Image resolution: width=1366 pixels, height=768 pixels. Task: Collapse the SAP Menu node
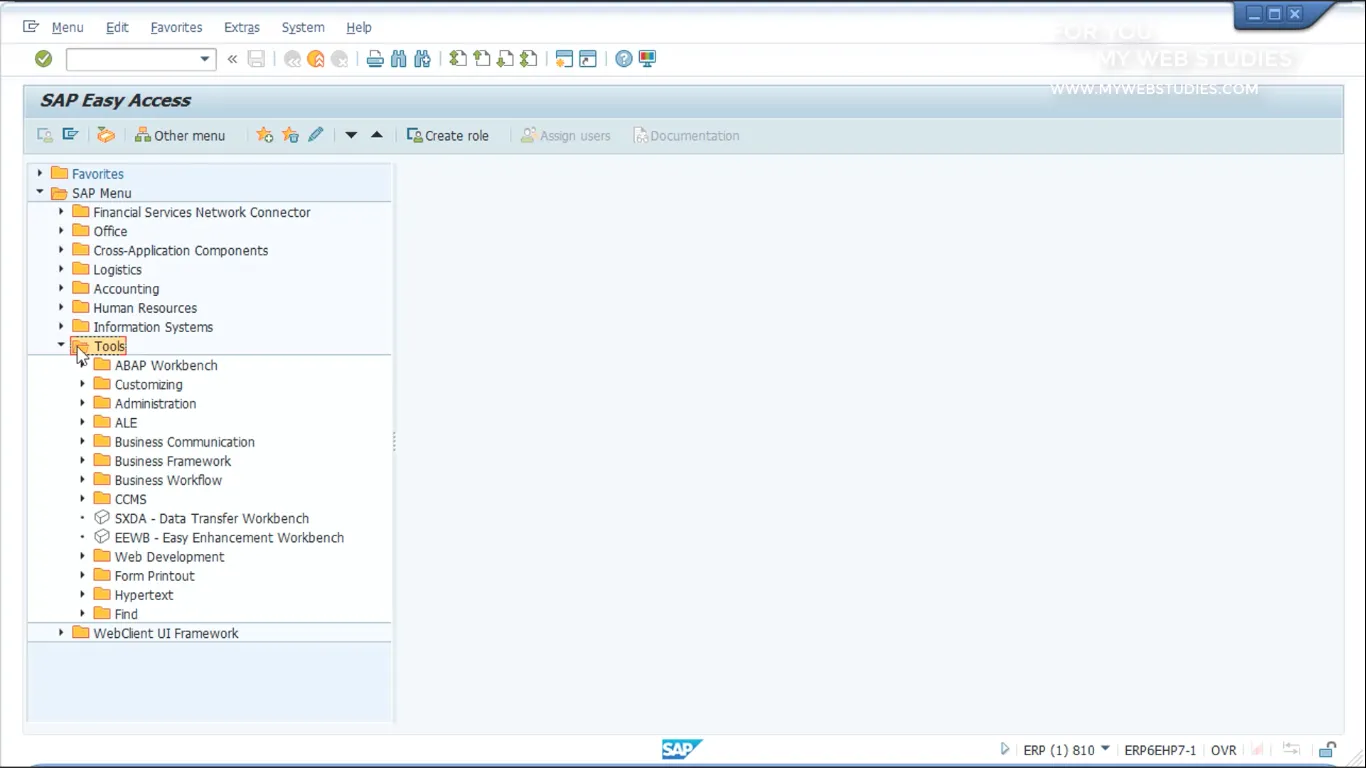[x=40, y=193]
